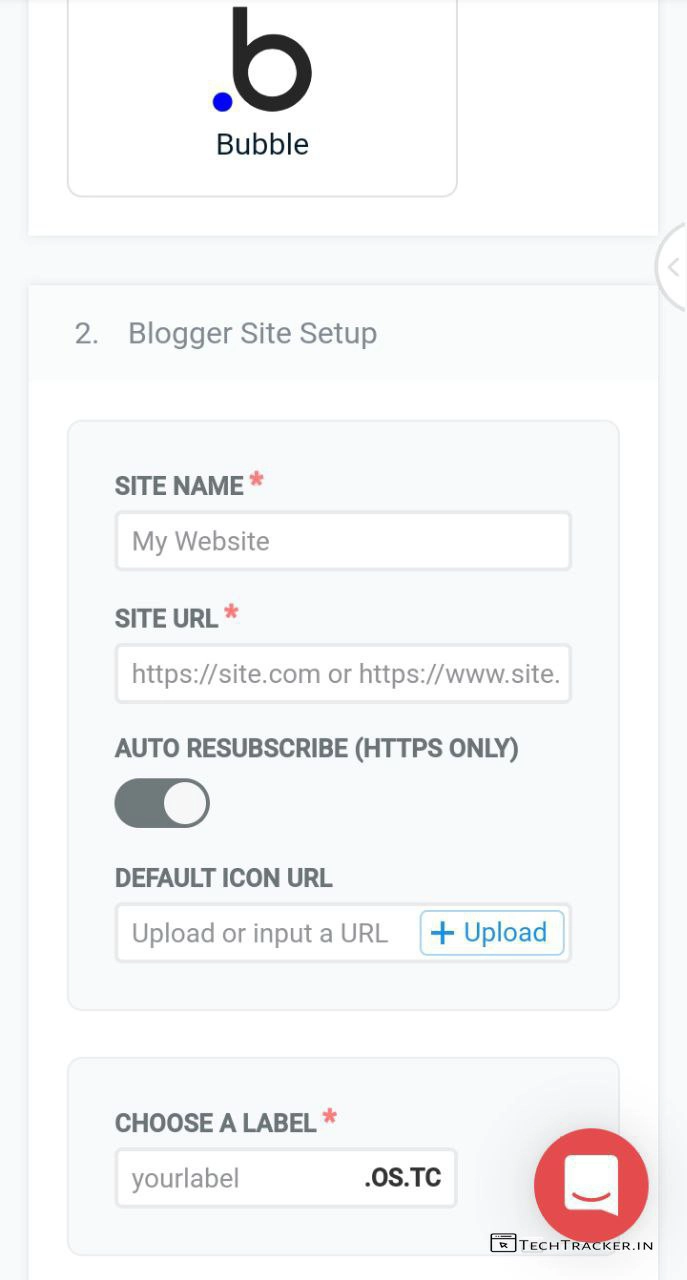This screenshot has height=1280, width=687.
Task: Click the SITE URL field label
Action: 166,618
